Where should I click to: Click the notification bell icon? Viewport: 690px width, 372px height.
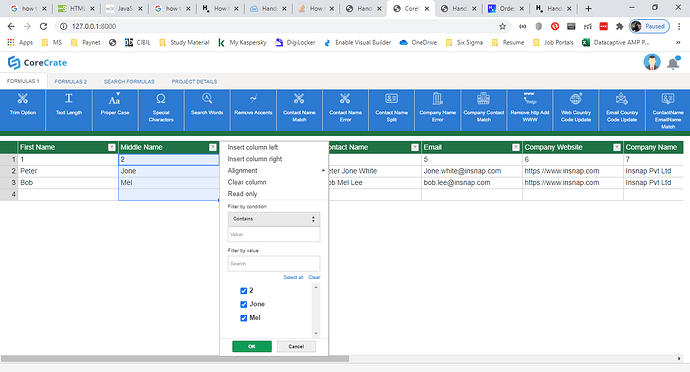pyautogui.click(x=673, y=63)
